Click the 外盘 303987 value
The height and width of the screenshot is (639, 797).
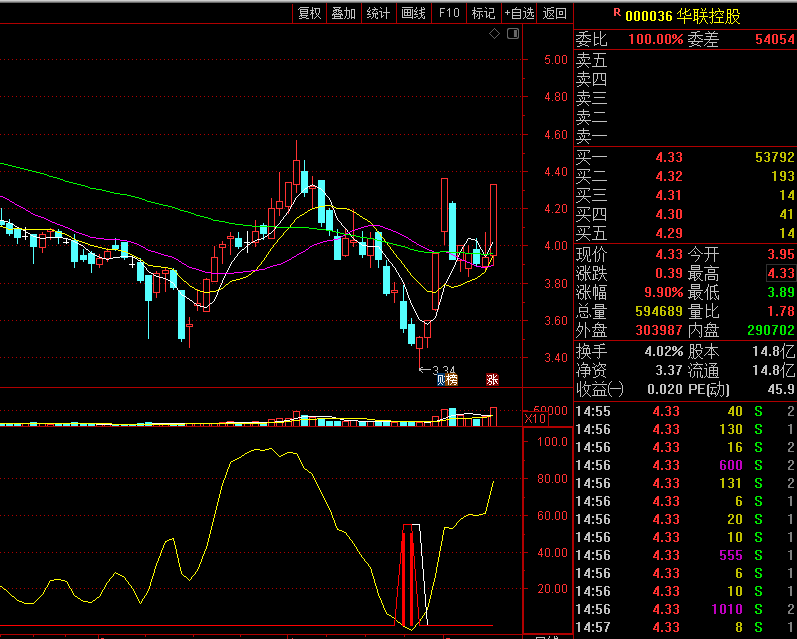coord(659,330)
